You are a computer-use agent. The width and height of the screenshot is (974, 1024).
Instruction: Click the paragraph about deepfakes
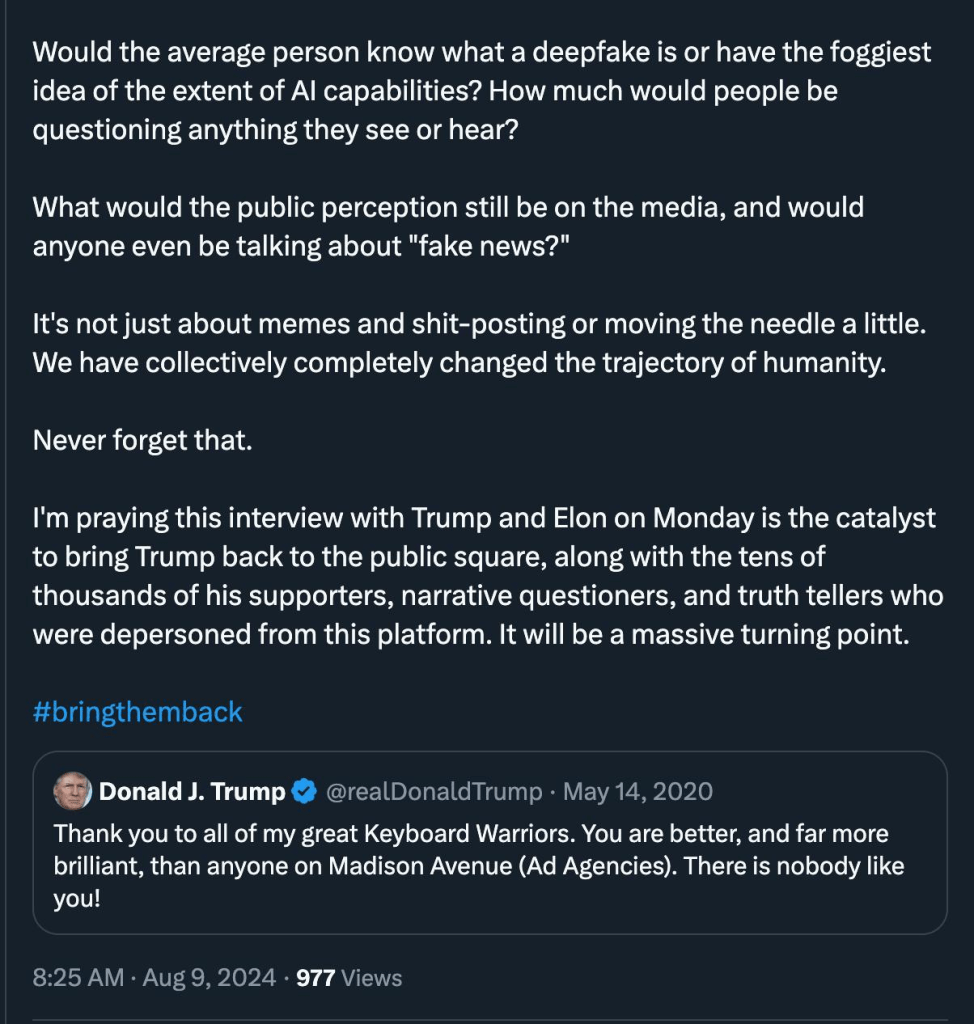click(480, 91)
